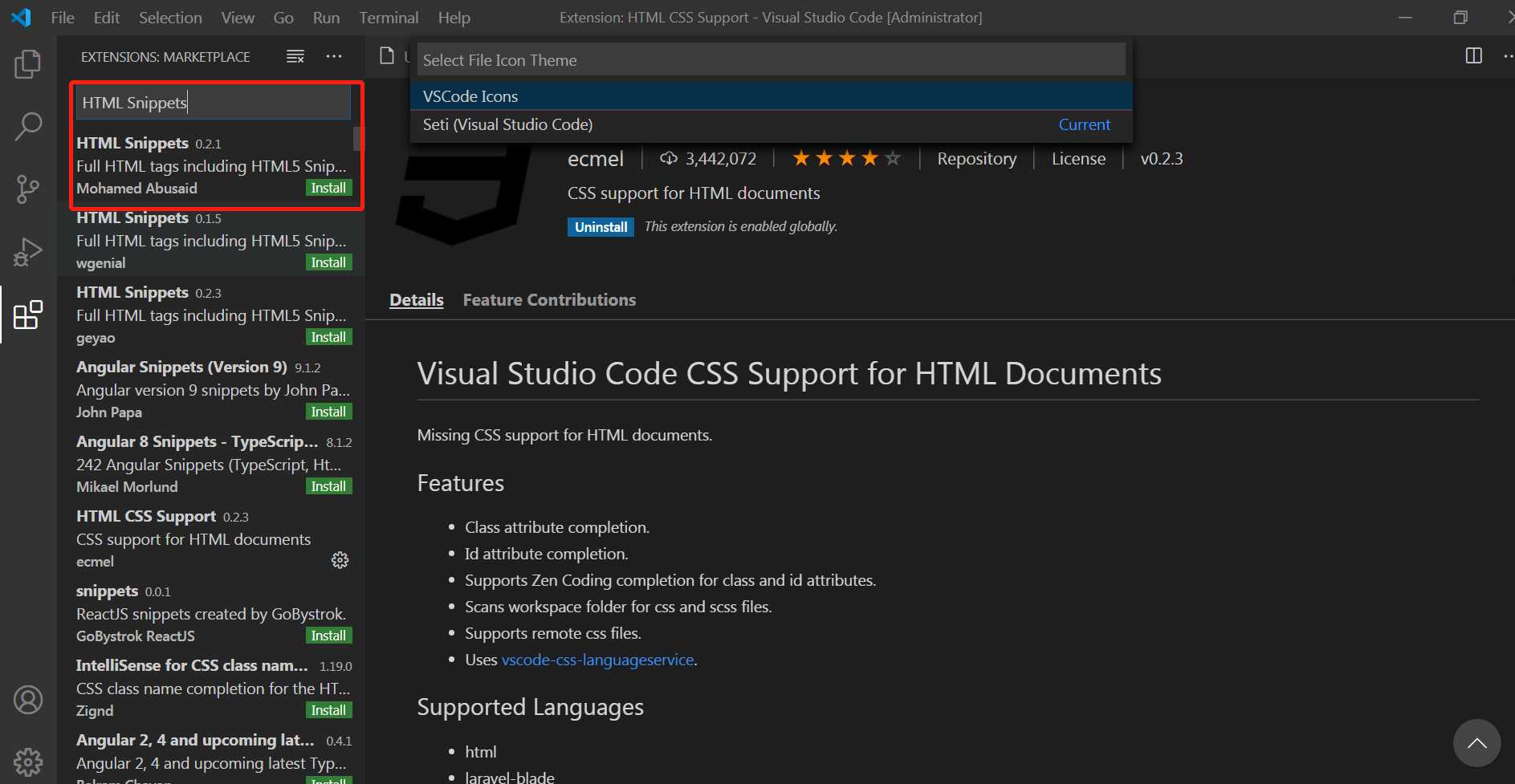Select VSCode Icons theme option
The height and width of the screenshot is (784, 1515).
772,96
